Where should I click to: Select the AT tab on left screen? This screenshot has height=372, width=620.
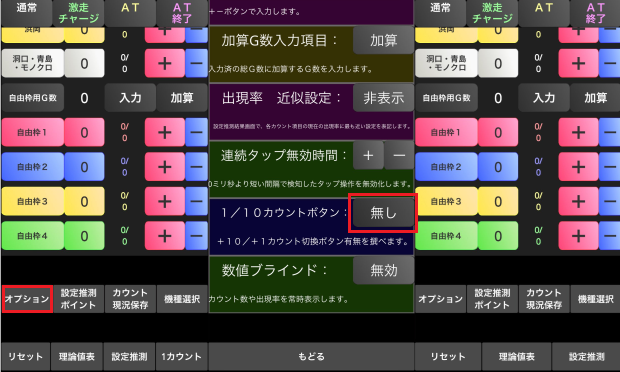pyautogui.click(x=130, y=13)
